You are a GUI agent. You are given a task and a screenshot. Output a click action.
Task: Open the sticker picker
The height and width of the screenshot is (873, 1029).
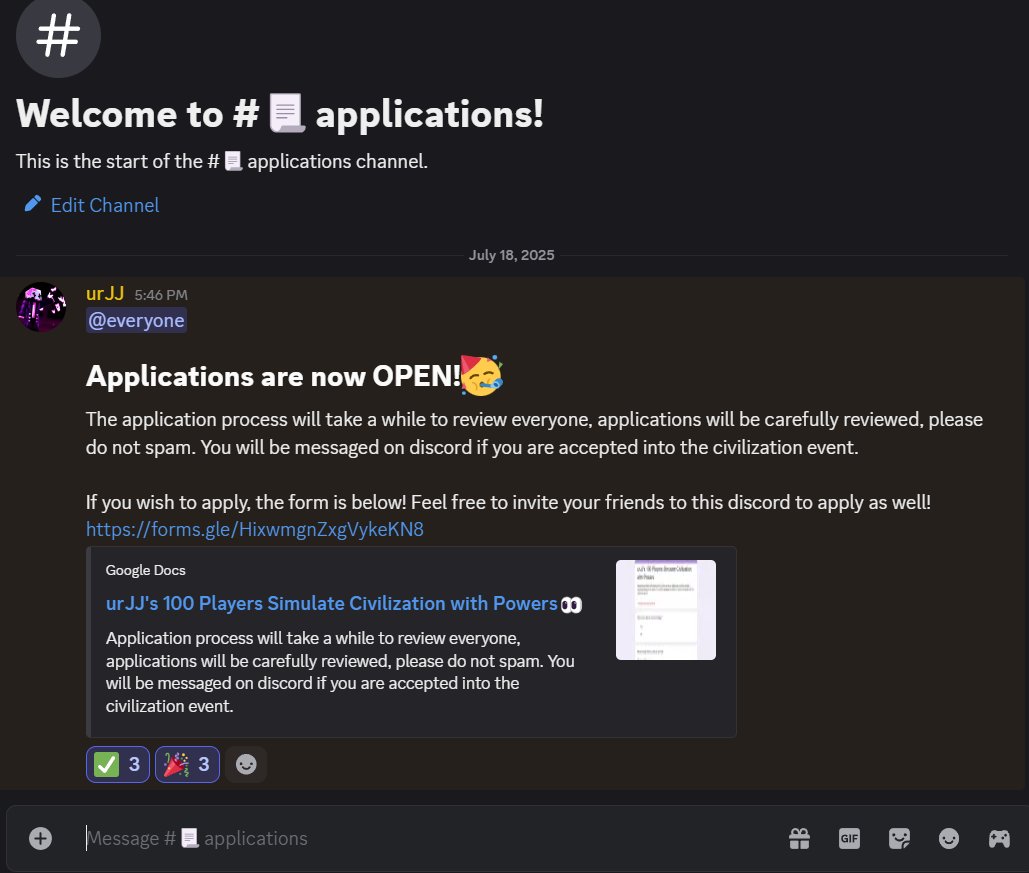pyautogui.click(x=899, y=838)
